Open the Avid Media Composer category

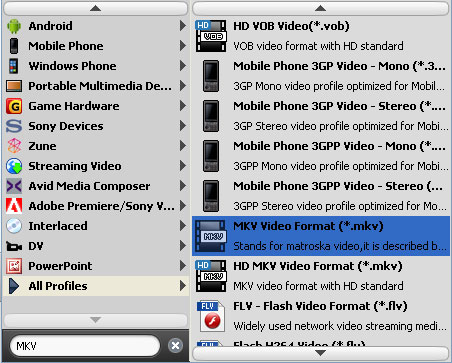[96, 186]
